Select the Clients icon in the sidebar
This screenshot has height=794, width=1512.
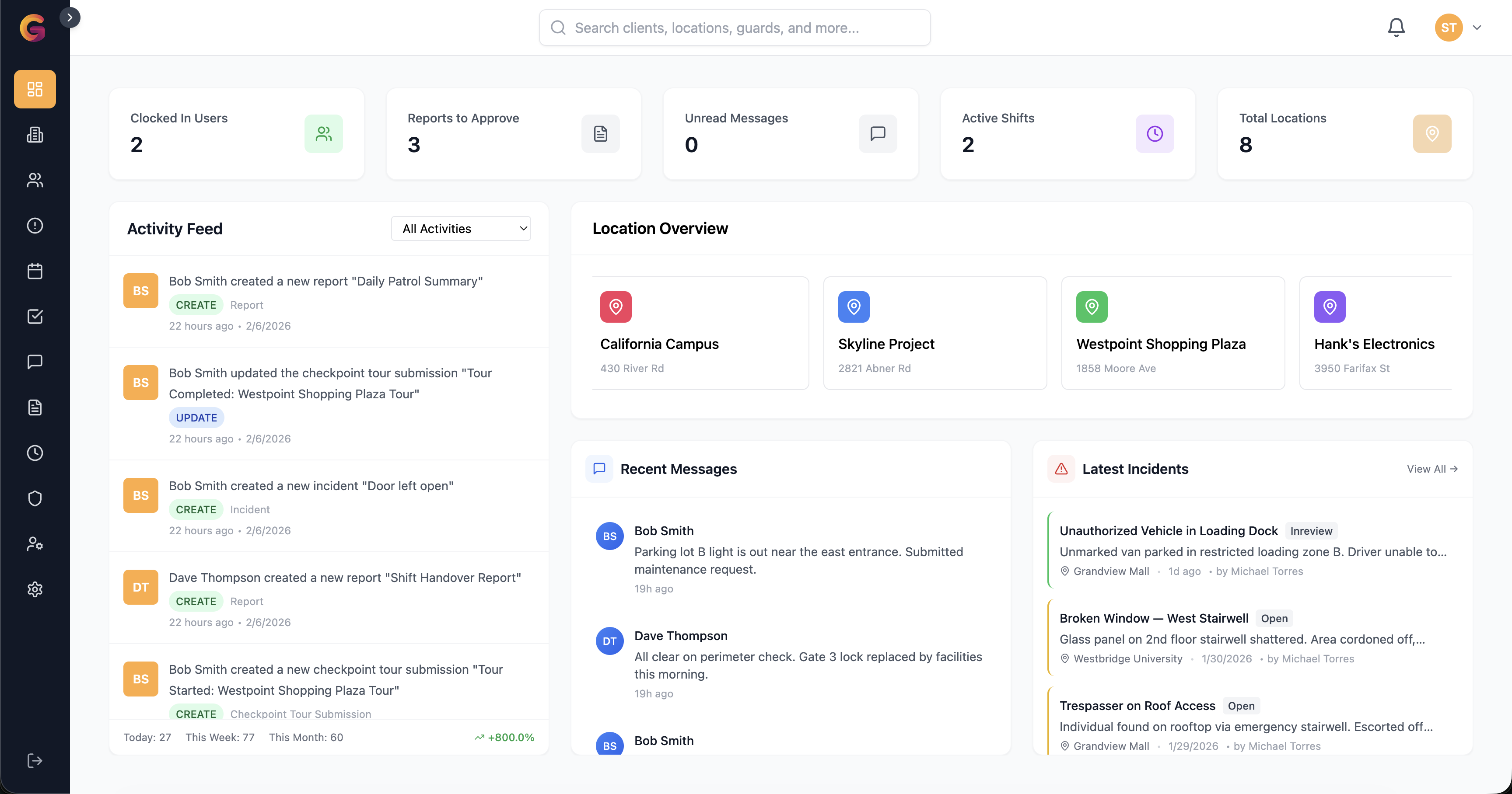(35, 135)
